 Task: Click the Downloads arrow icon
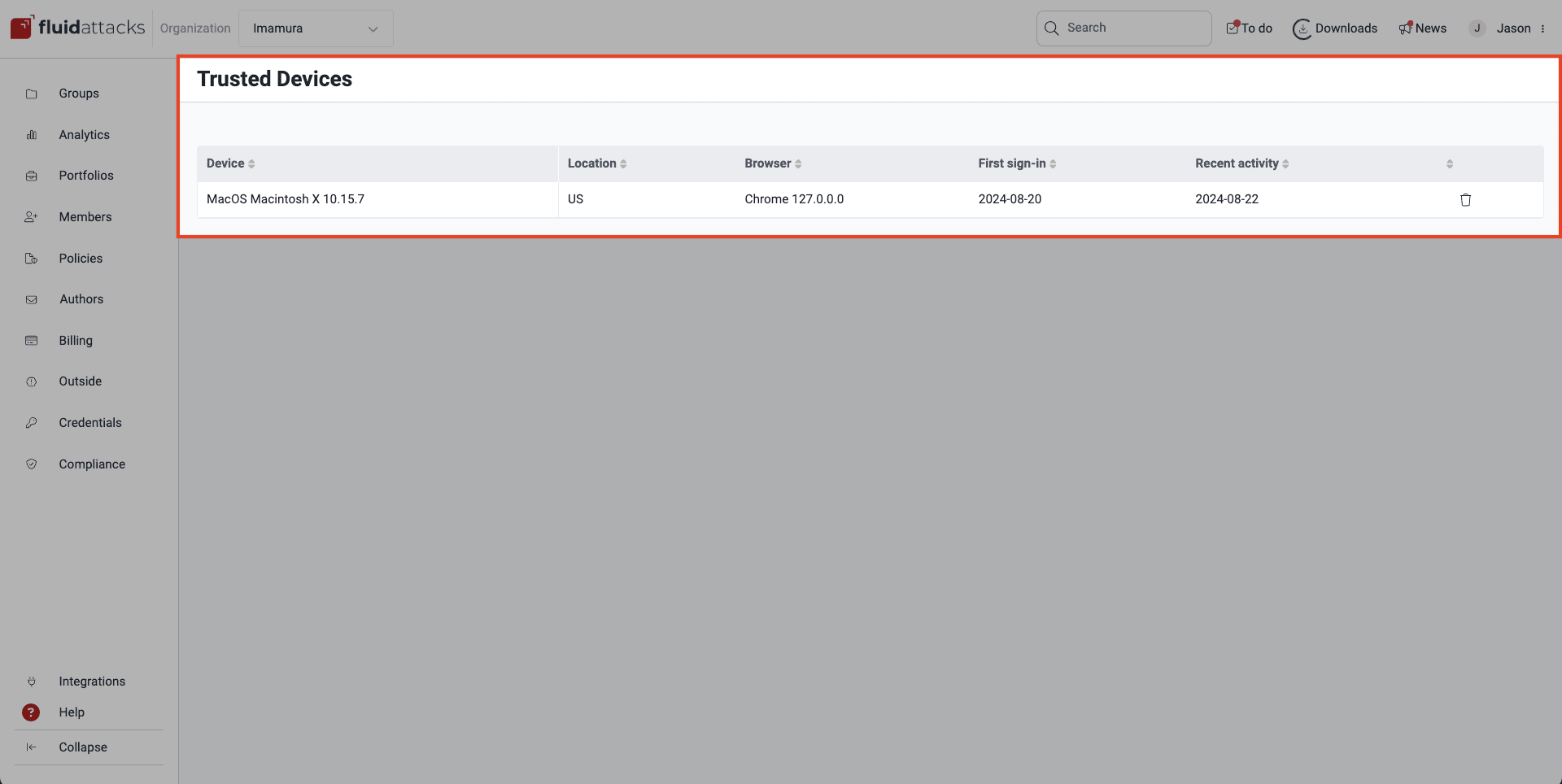click(x=1302, y=29)
